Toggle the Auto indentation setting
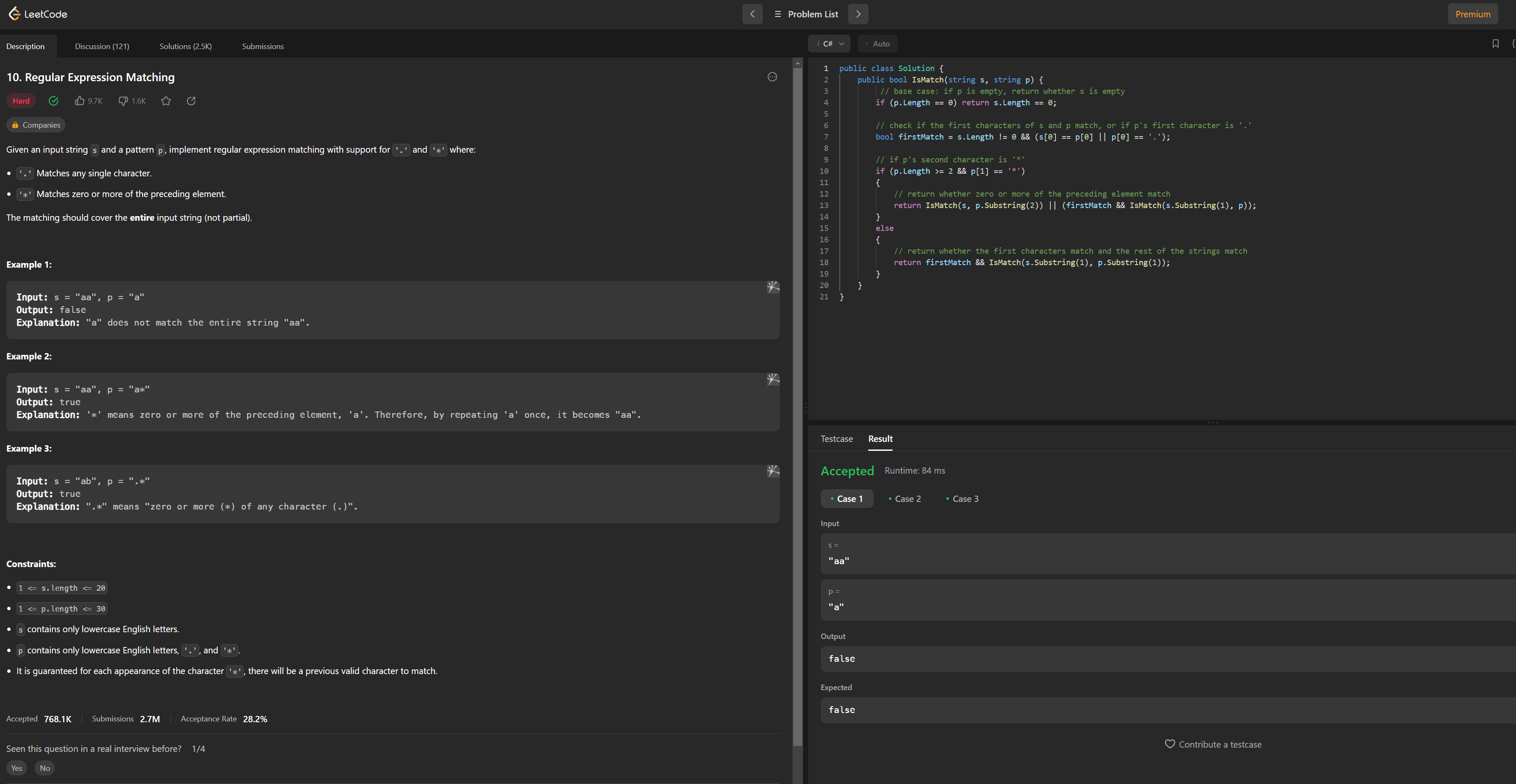1516x784 pixels. click(x=877, y=44)
